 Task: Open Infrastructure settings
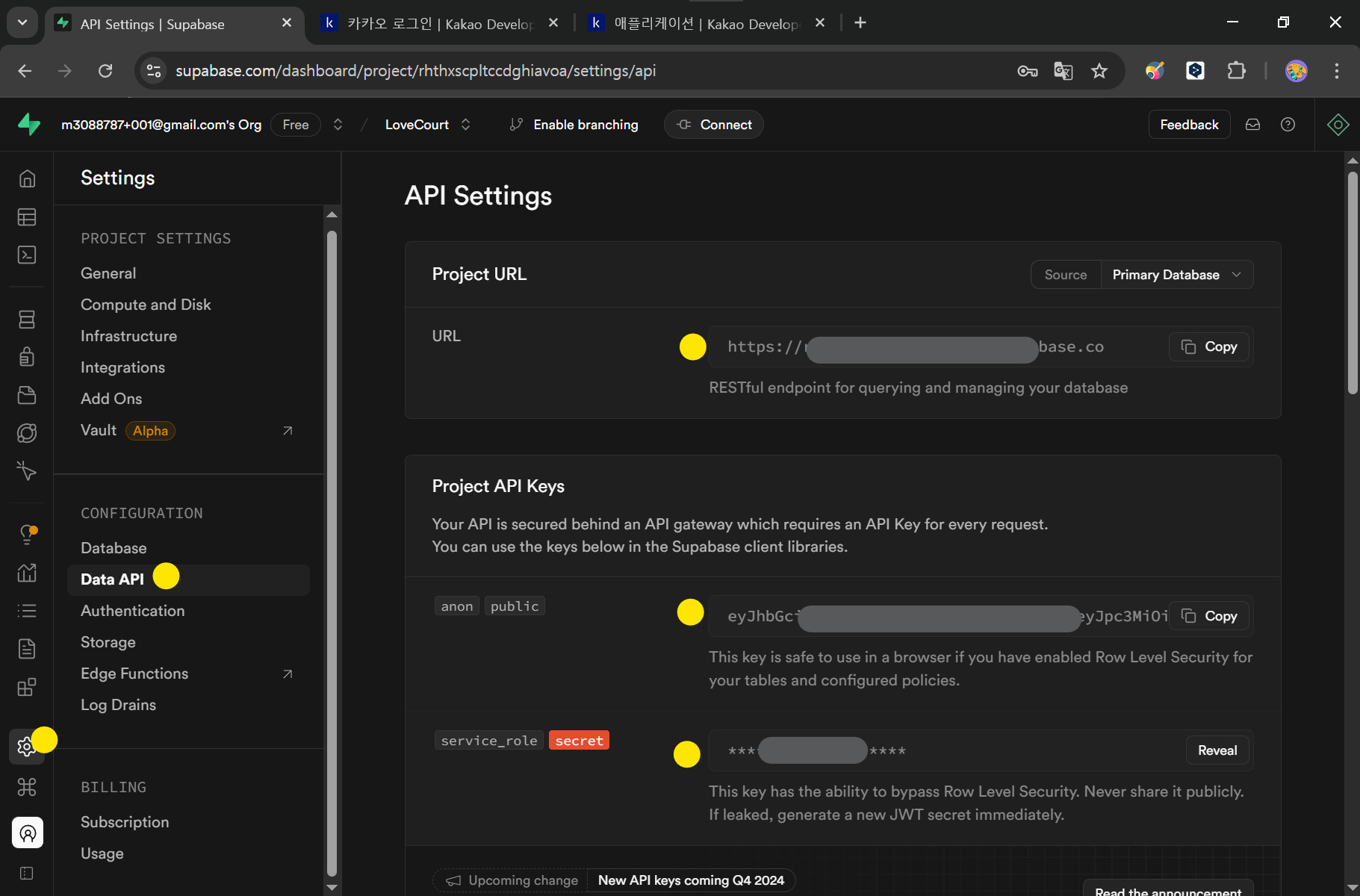point(128,336)
